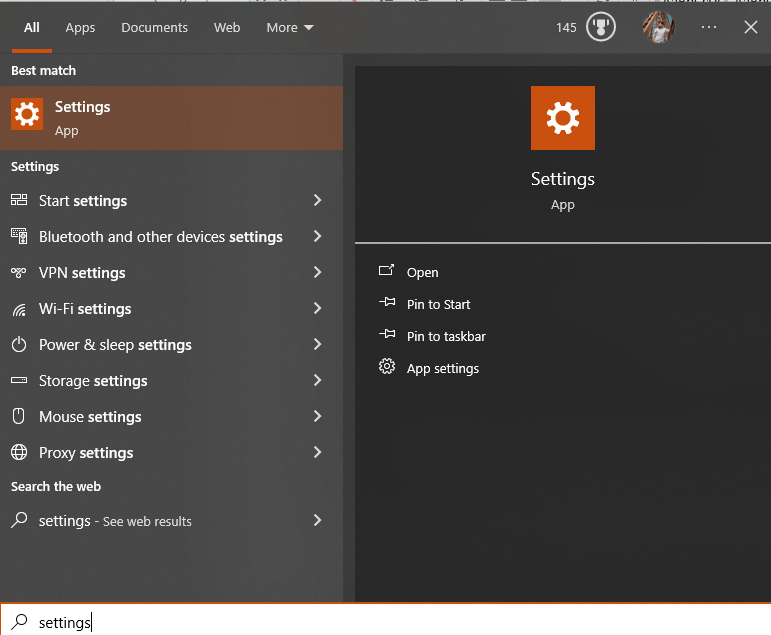Switch to the Documents tab

point(154,28)
